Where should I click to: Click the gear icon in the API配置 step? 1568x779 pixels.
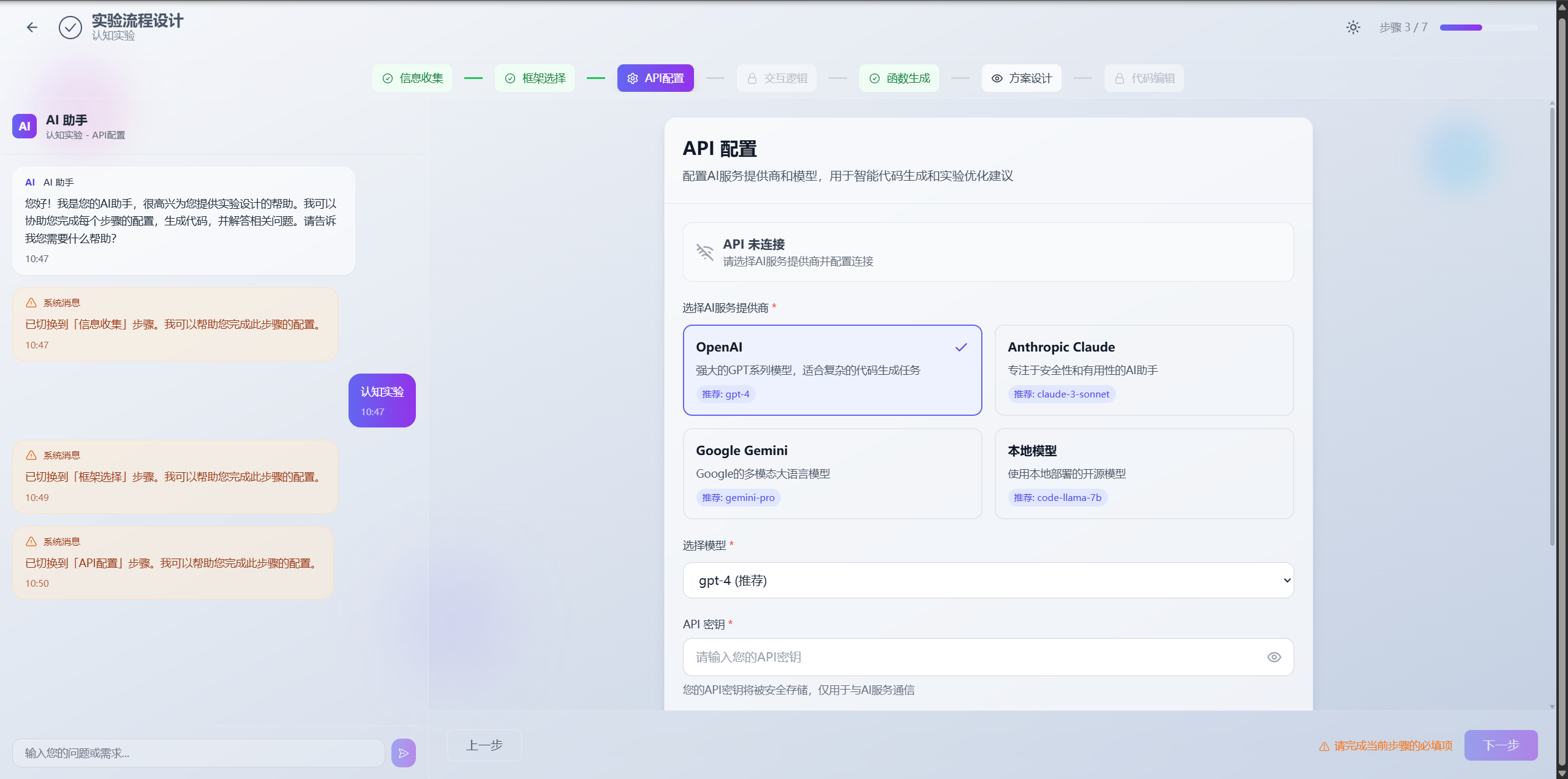pyautogui.click(x=633, y=78)
